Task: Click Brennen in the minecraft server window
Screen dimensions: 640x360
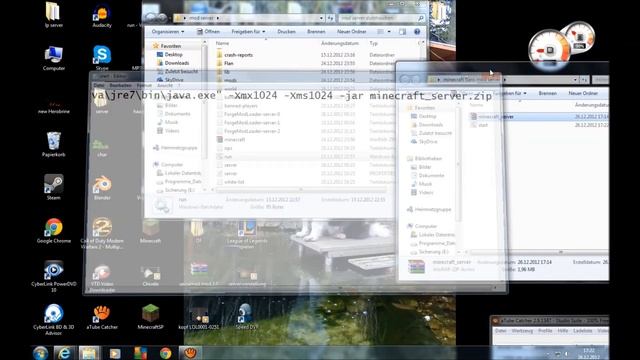Action: coord(548,93)
